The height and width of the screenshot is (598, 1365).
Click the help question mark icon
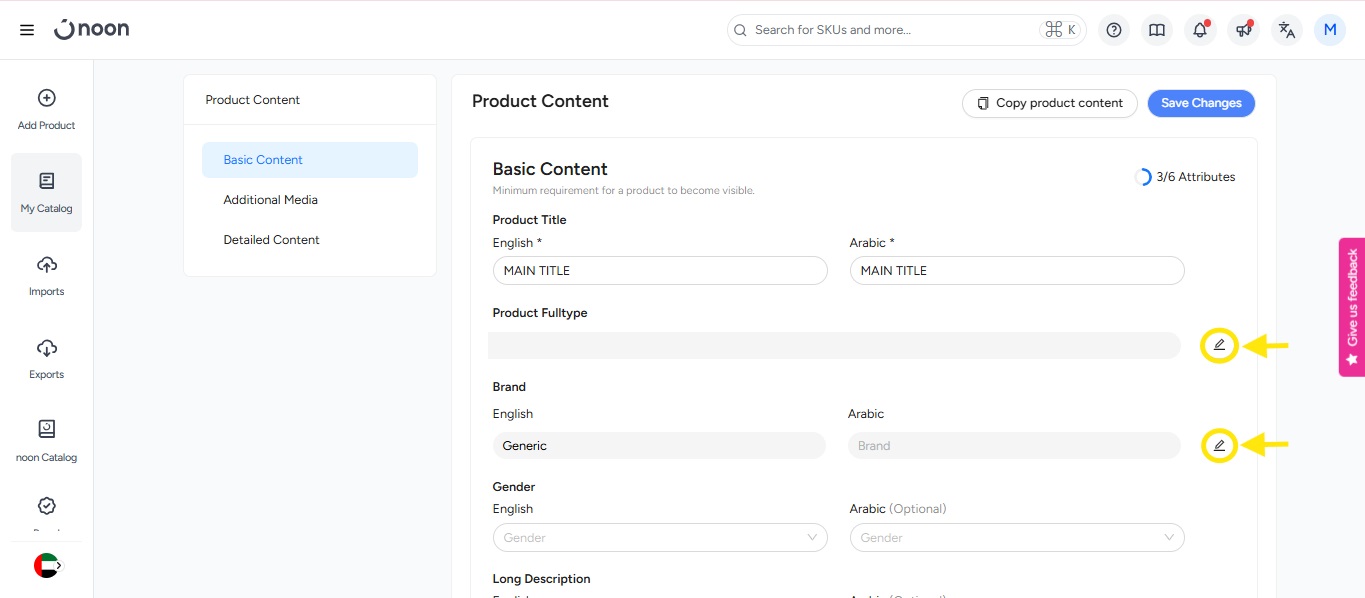[1114, 30]
